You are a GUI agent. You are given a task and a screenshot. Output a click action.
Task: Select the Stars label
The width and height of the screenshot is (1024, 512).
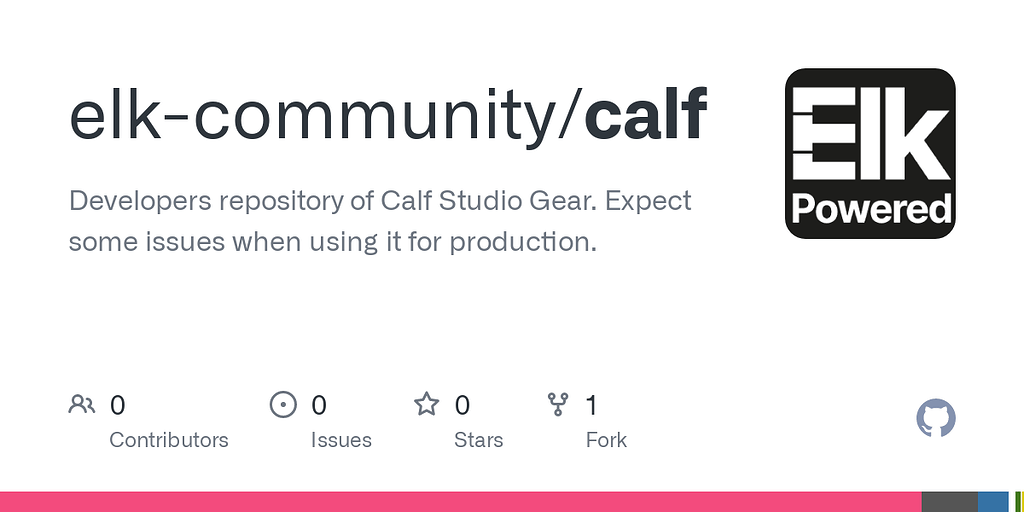tap(479, 440)
